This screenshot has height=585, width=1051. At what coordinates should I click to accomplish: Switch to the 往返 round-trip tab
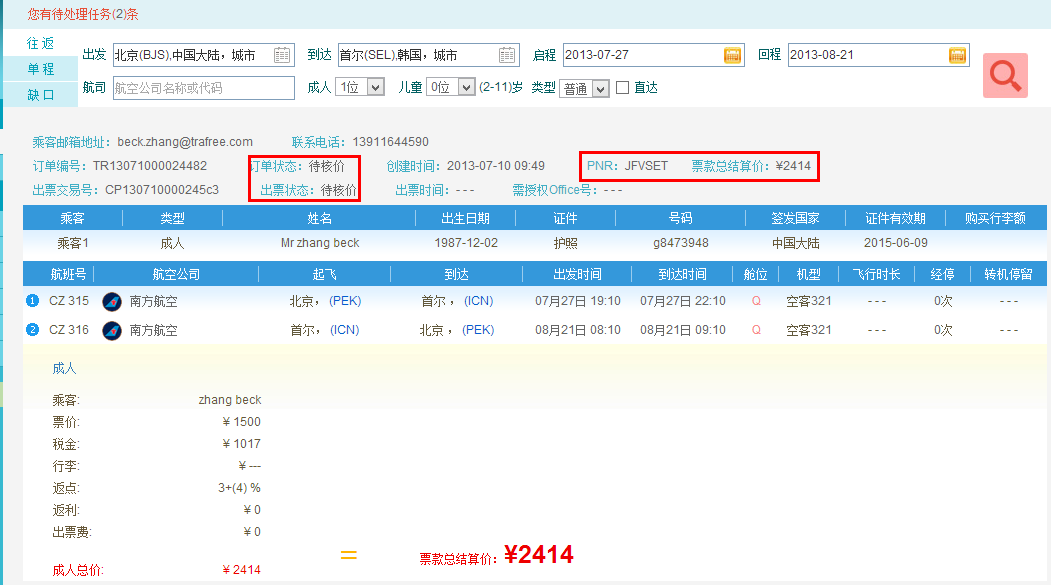click(41, 43)
